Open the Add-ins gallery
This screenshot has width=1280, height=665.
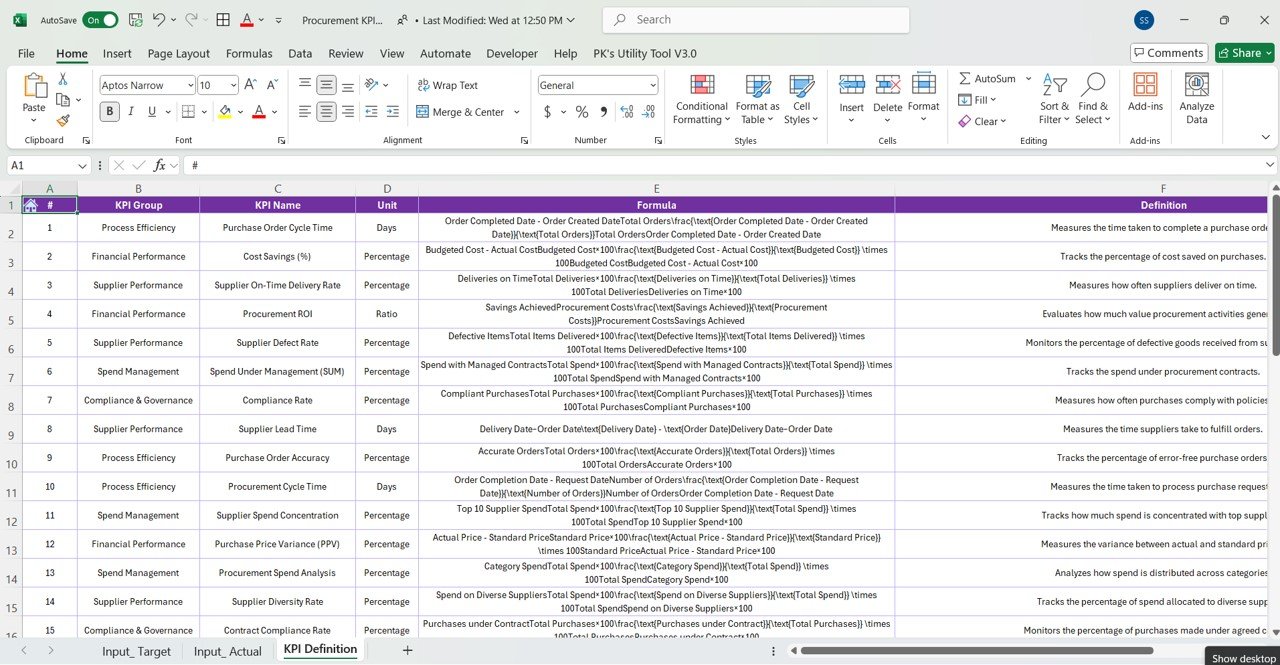[x=1145, y=92]
